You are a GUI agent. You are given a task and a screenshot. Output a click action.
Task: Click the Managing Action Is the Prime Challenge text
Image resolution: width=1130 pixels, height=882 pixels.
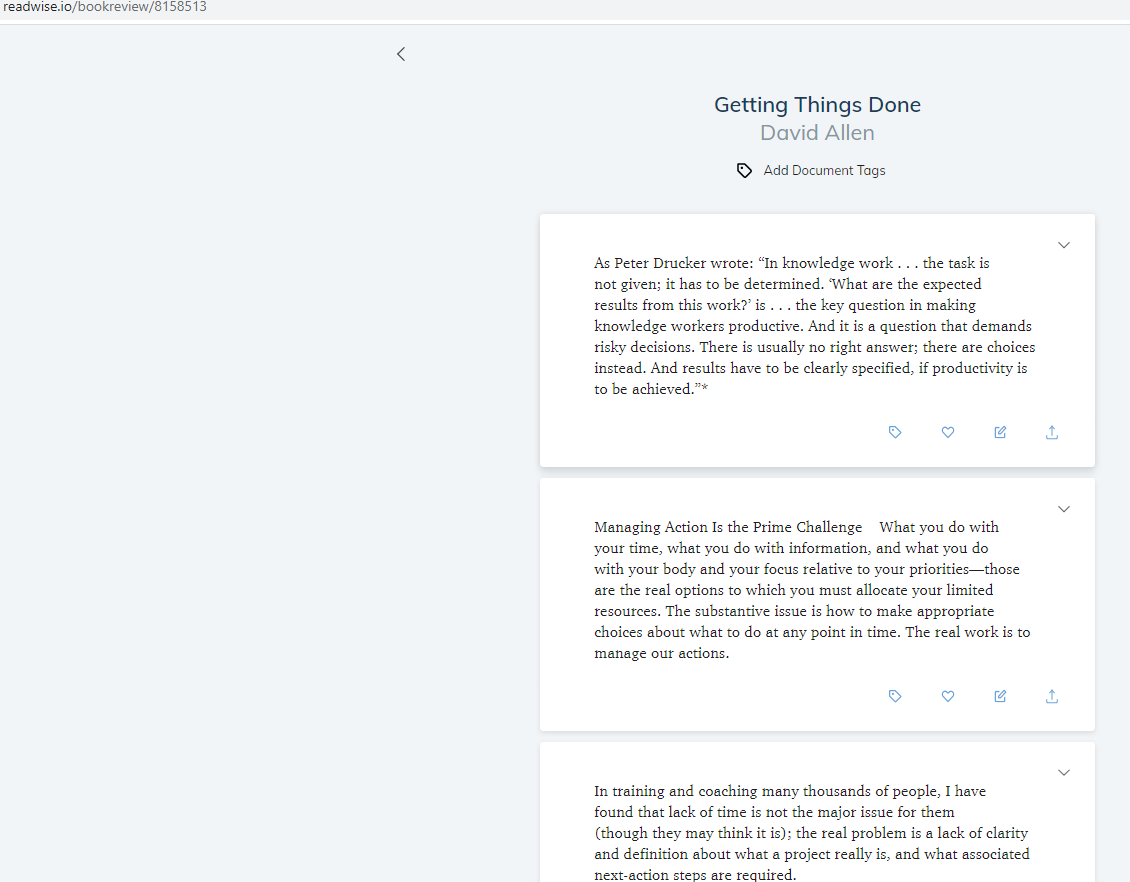728,527
